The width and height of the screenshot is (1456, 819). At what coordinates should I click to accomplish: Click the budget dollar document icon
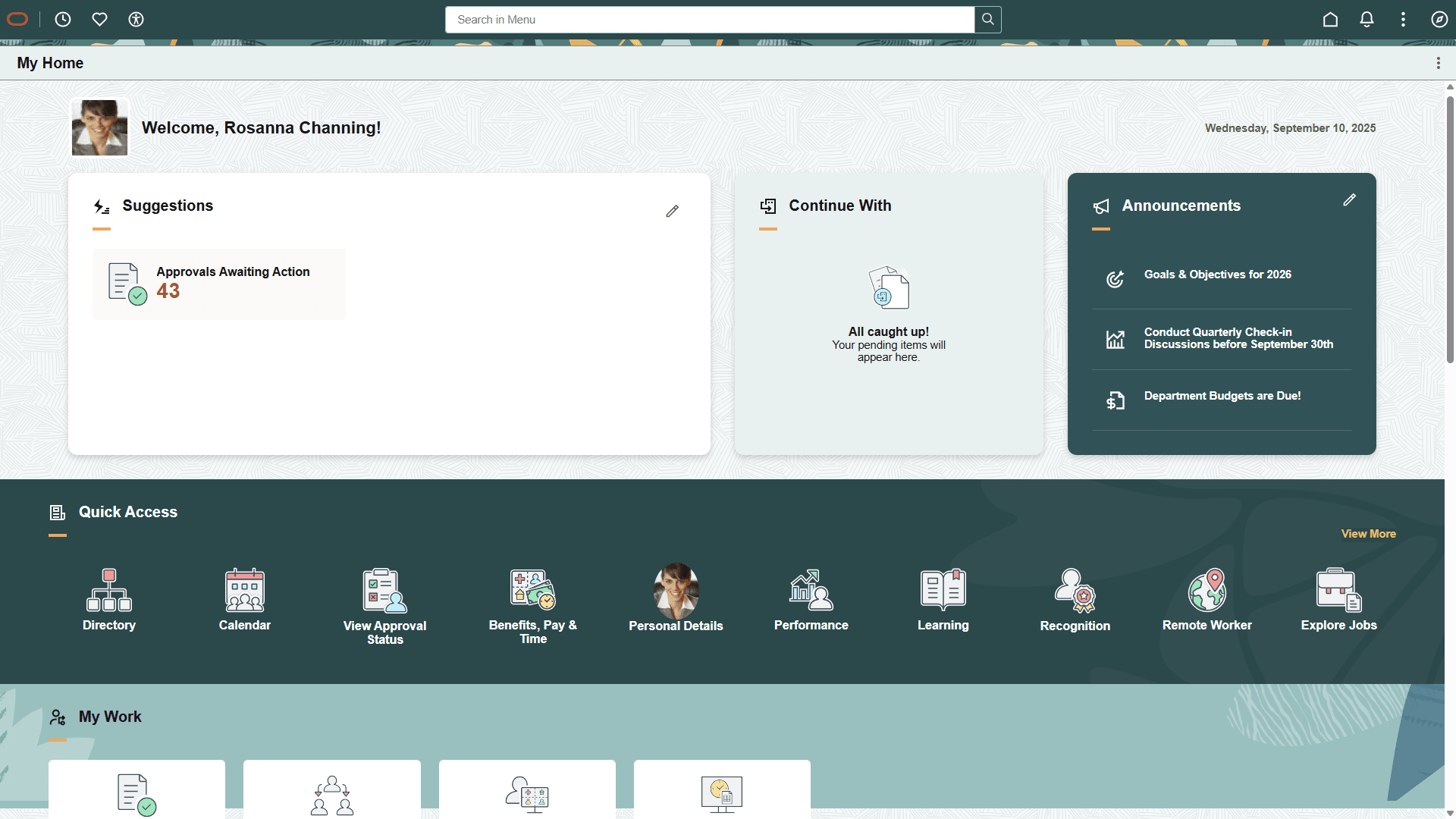click(x=1115, y=400)
